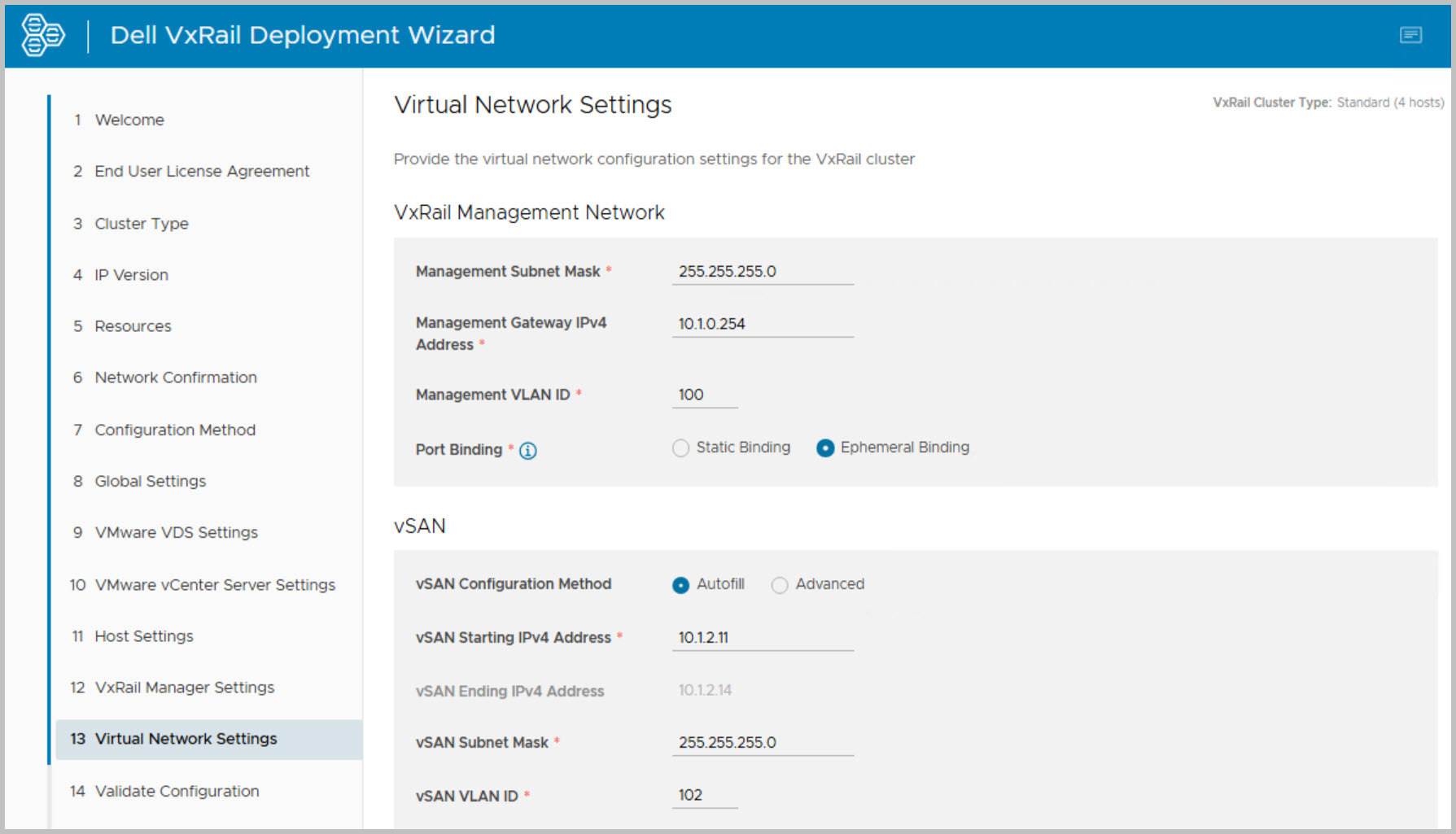
Task: Open VMware vCenter Server Settings step
Action: (215, 584)
